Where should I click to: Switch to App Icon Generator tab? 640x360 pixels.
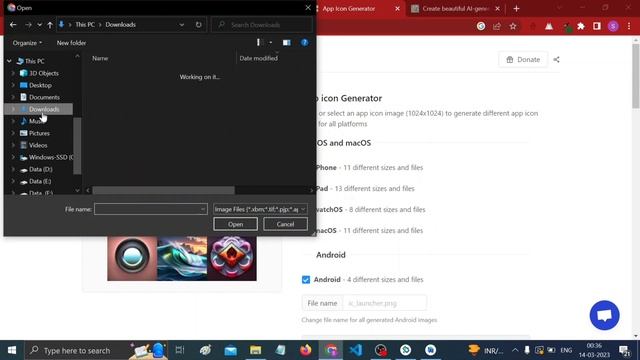tap(349, 9)
